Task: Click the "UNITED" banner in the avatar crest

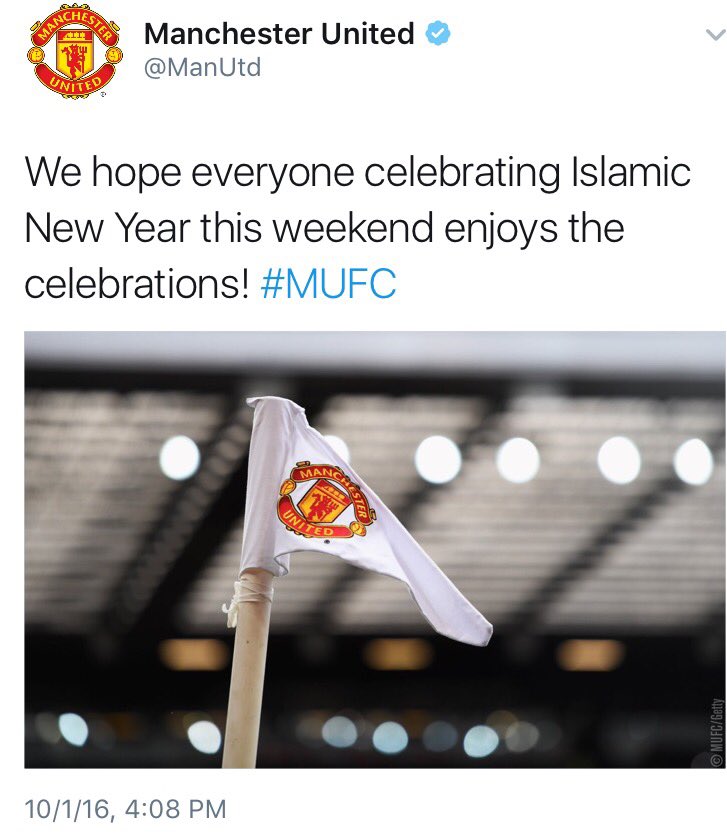Action: pos(75,84)
